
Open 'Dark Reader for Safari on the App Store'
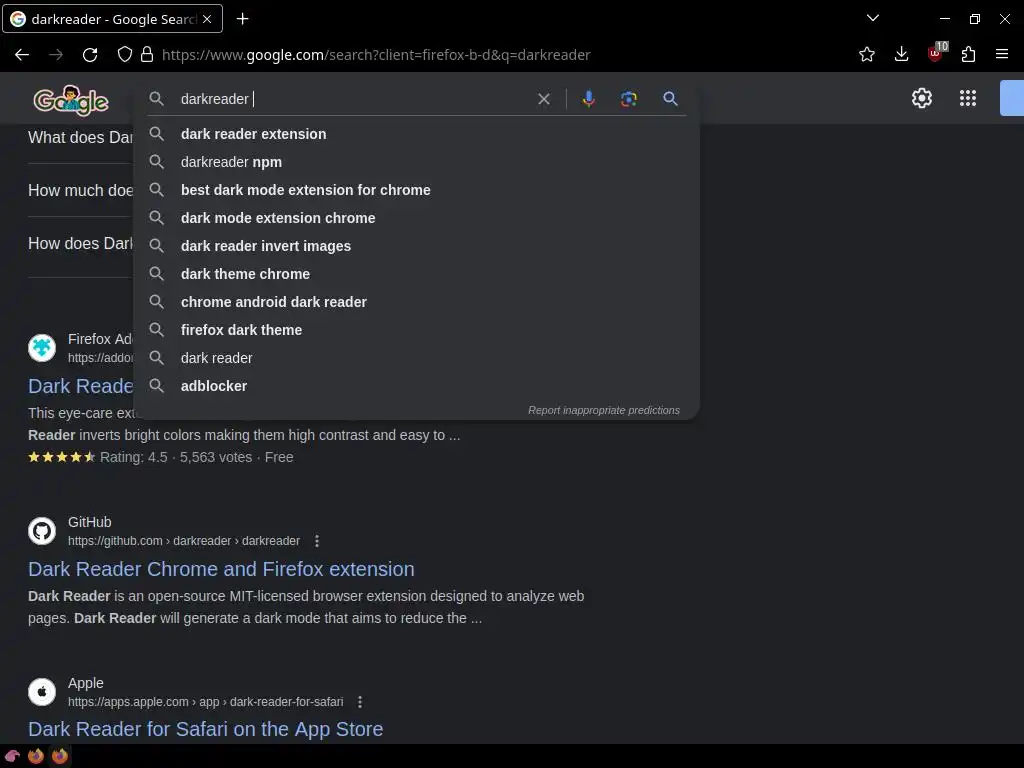point(205,729)
